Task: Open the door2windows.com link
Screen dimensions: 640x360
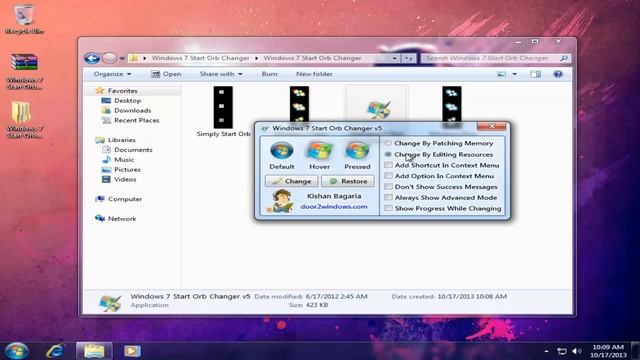Action: [334, 207]
